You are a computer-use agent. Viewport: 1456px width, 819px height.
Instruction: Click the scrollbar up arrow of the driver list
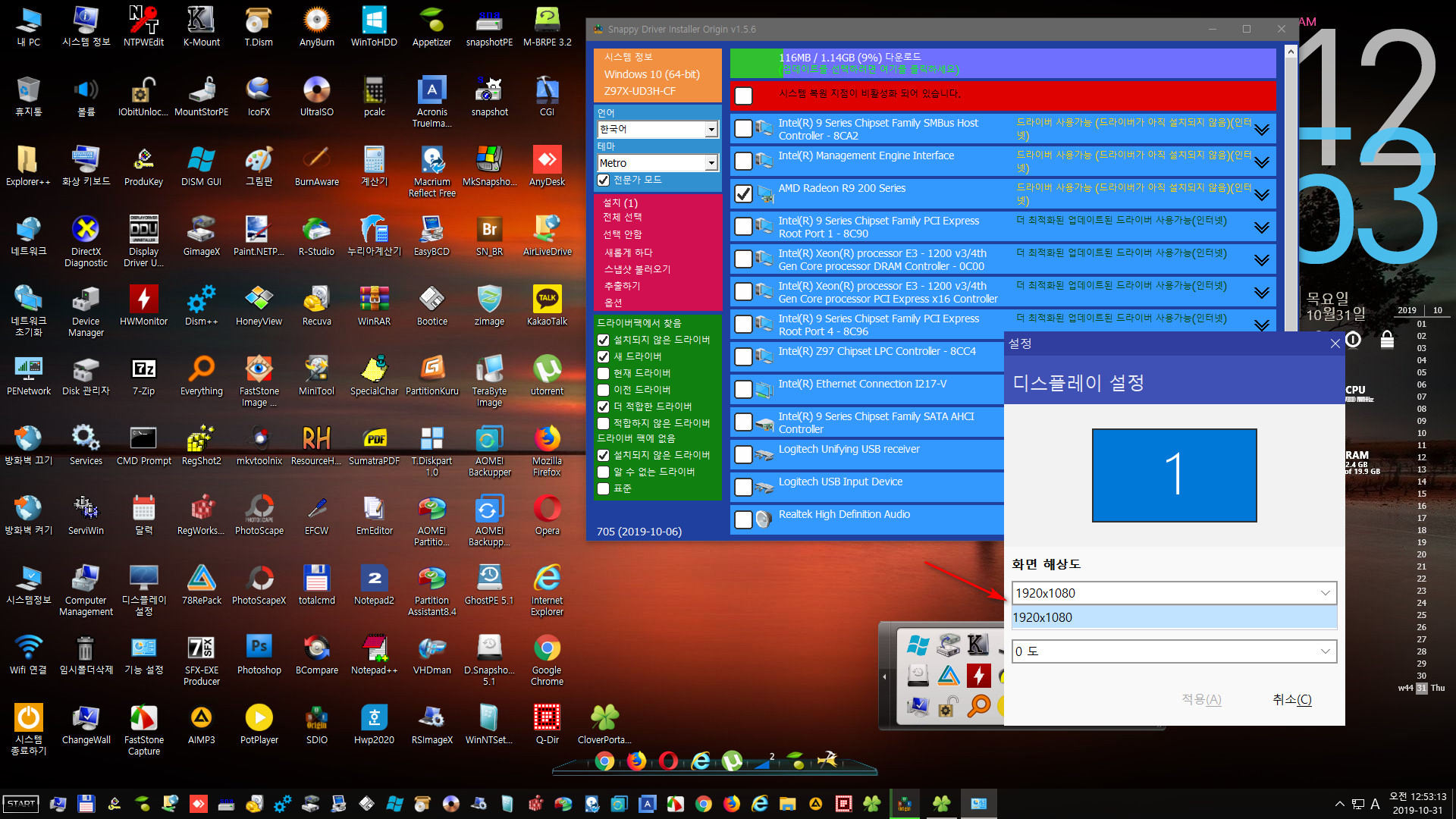(x=1291, y=52)
